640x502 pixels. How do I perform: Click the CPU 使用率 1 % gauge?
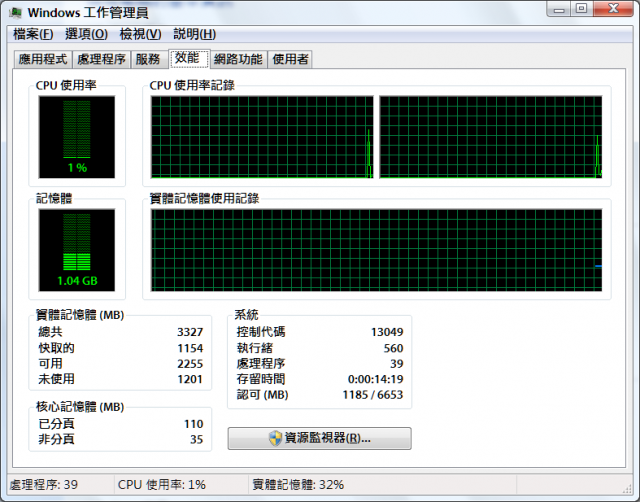(77, 137)
